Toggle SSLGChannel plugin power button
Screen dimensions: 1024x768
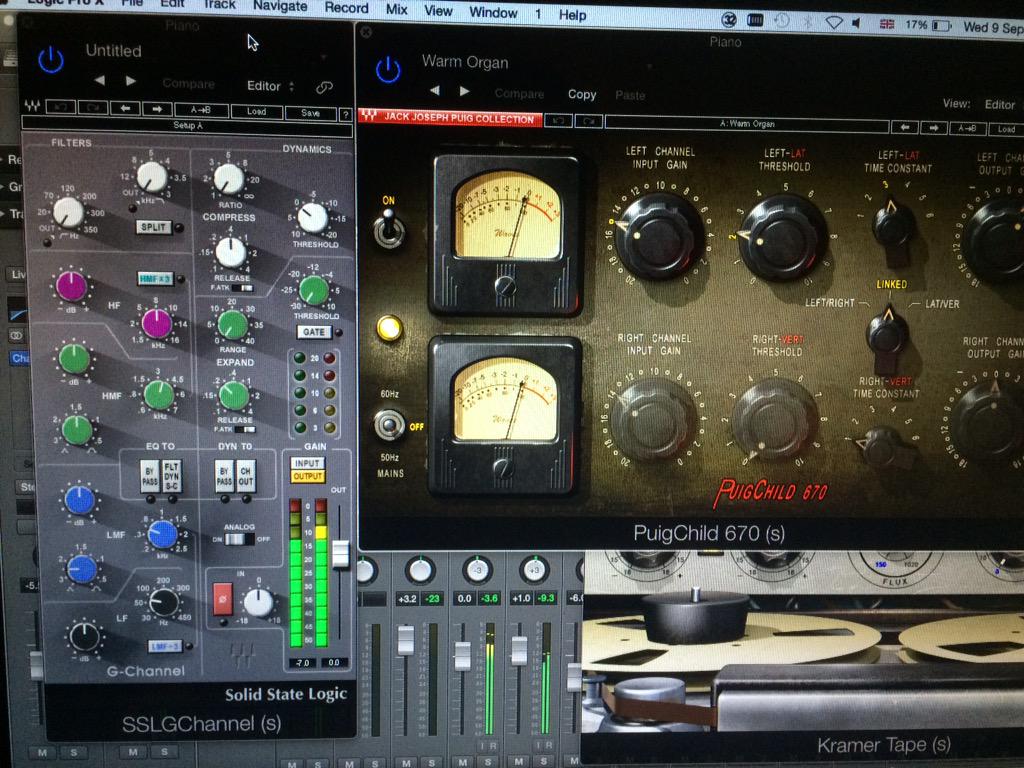50,60
